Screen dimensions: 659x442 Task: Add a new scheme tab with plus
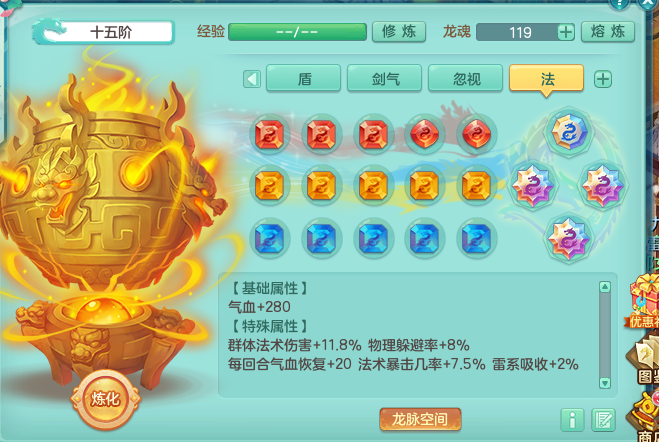pyautogui.click(x=603, y=79)
